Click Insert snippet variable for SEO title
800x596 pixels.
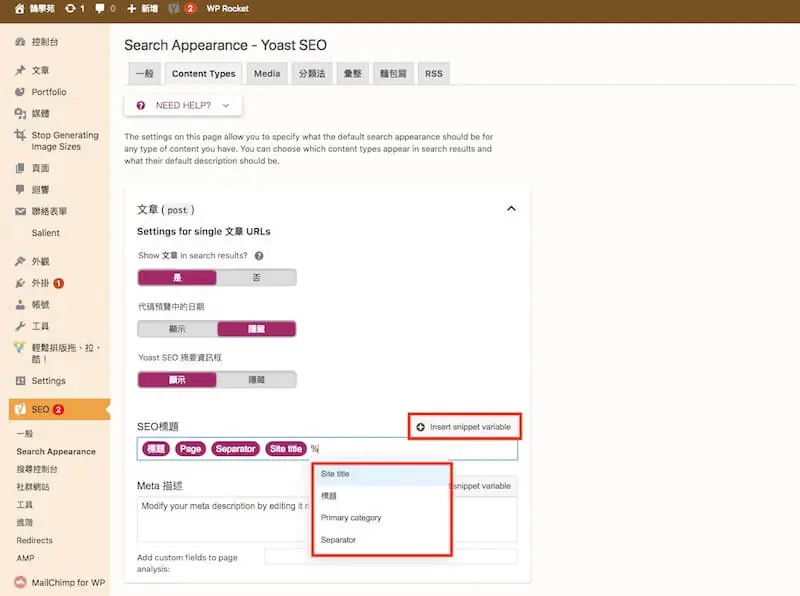click(x=464, y=427)
